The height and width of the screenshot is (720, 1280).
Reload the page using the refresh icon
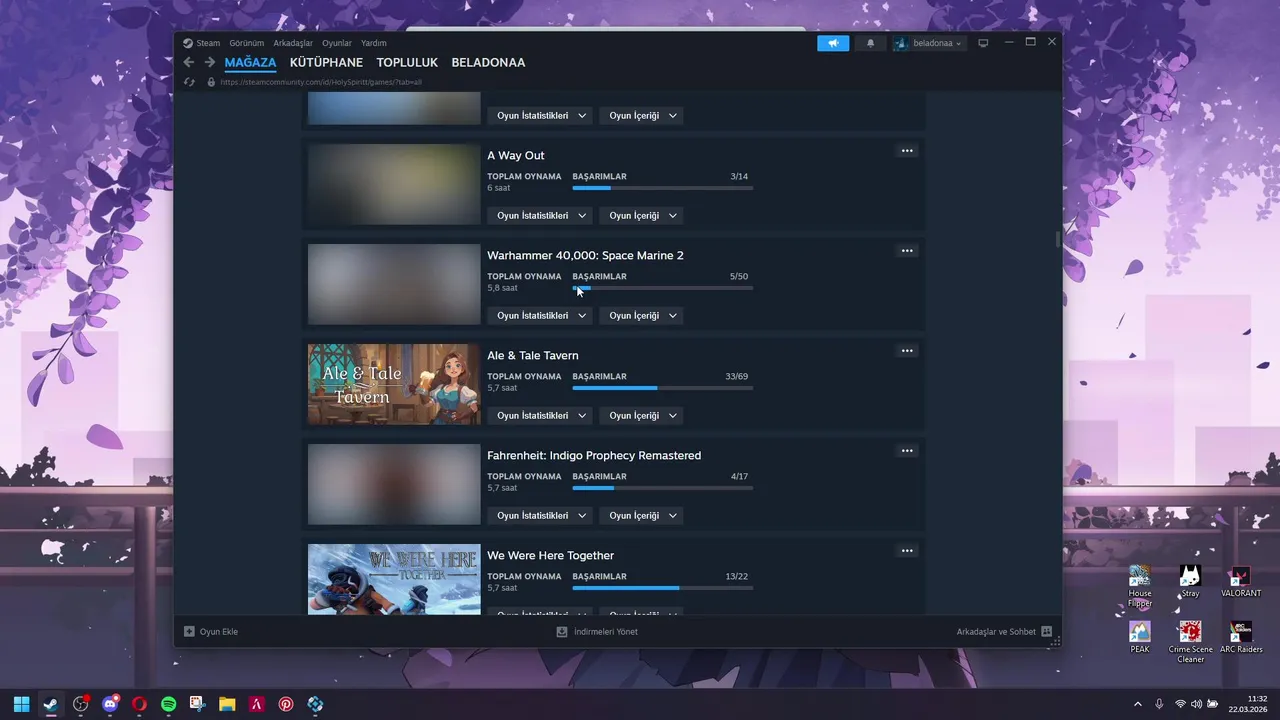[189, 82]
